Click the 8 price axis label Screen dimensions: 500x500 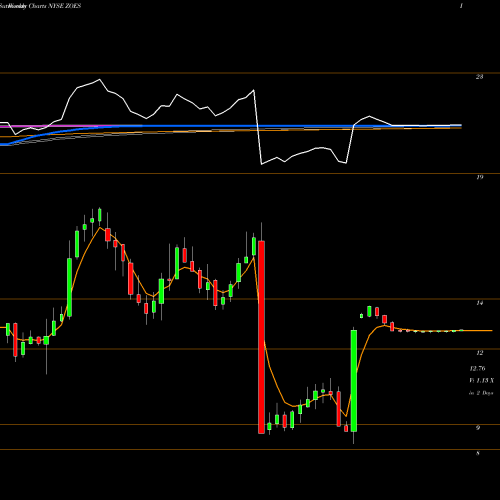click(478, 453)
